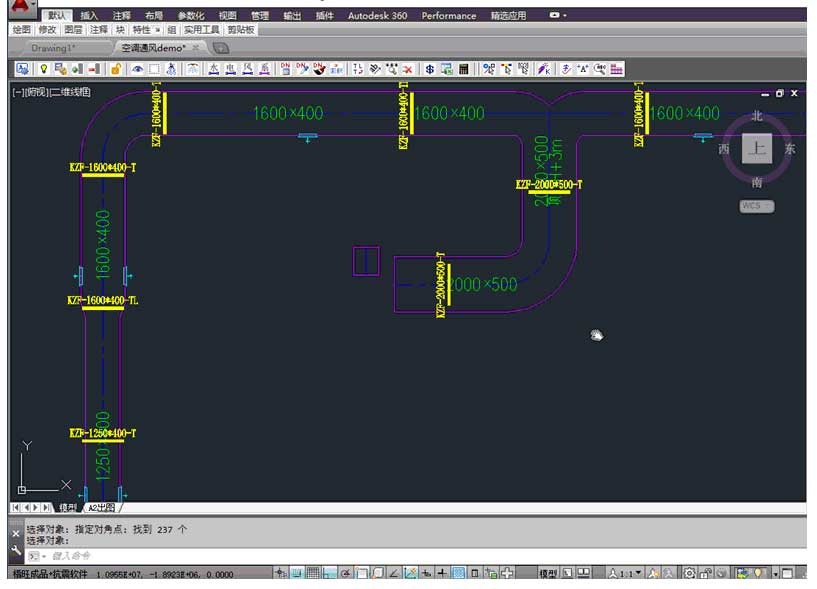Click the eye icon in toolbar
The height and width of the screenshot is (589, 817).
138,69
